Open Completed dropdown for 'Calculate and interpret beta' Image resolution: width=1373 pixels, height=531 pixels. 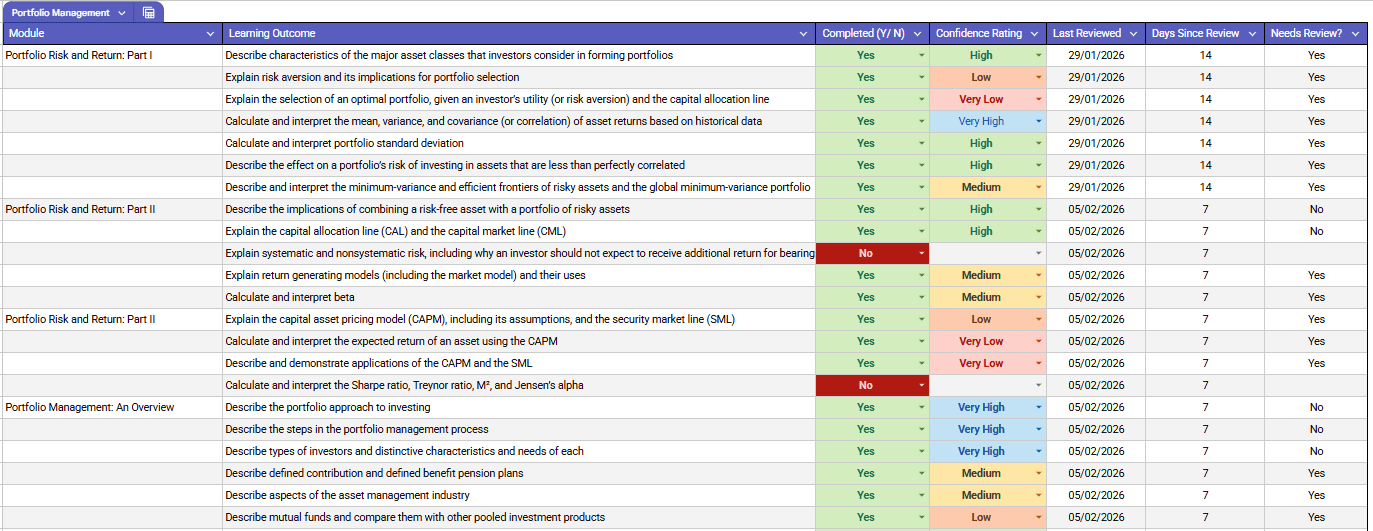pos(922,297)
